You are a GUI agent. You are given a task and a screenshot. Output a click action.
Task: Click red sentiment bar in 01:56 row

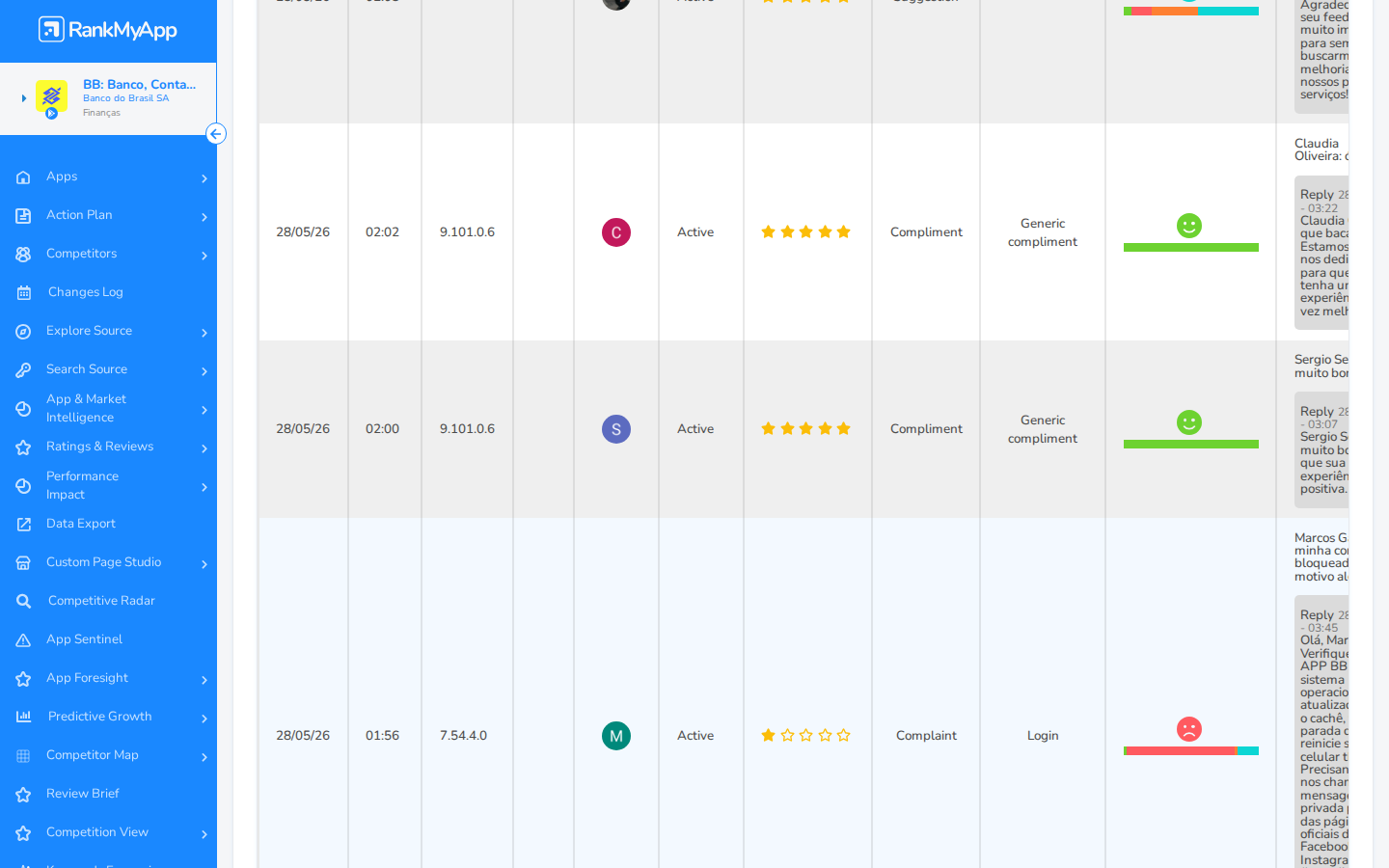pos(1182,751)
